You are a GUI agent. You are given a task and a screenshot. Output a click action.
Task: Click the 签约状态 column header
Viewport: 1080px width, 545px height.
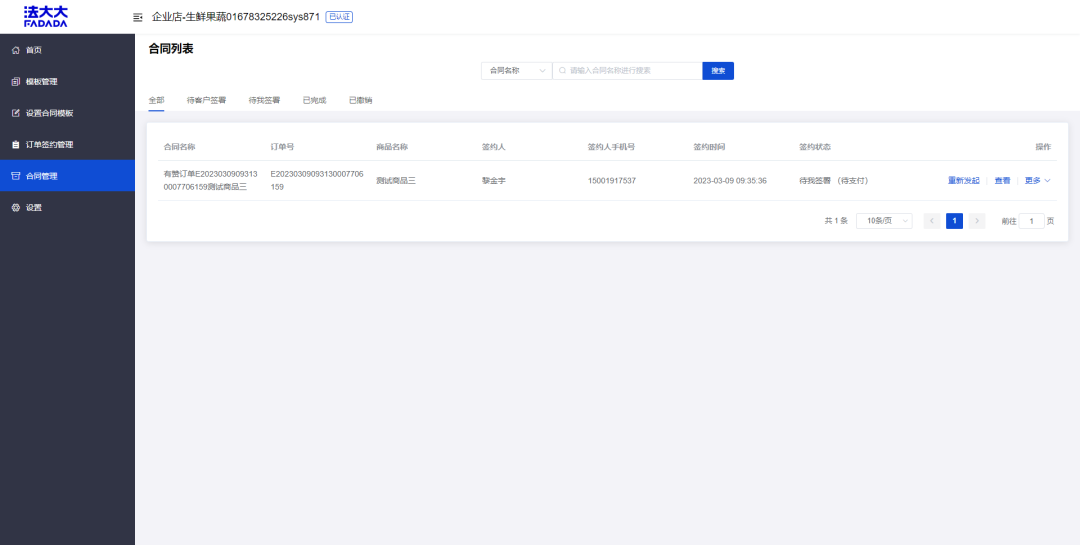click(x=815, y=147)
